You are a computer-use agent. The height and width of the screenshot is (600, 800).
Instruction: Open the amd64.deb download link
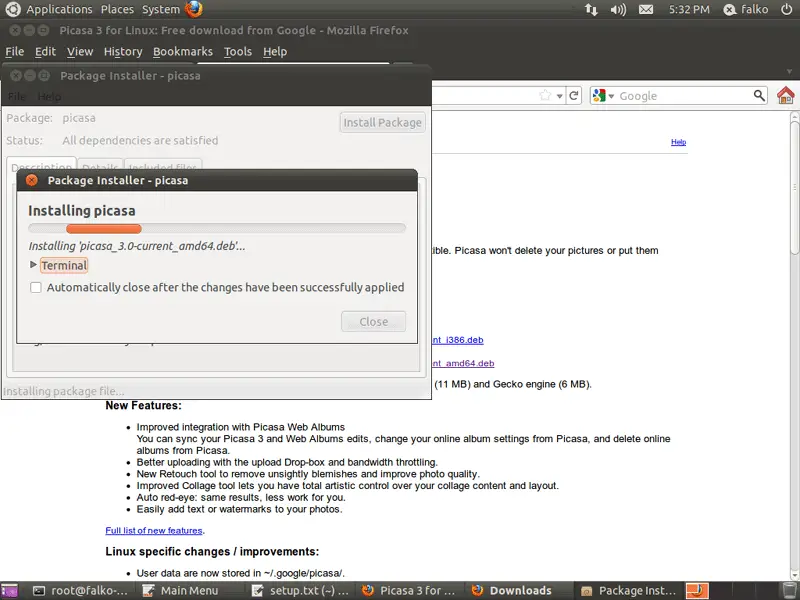click(463, 363)
